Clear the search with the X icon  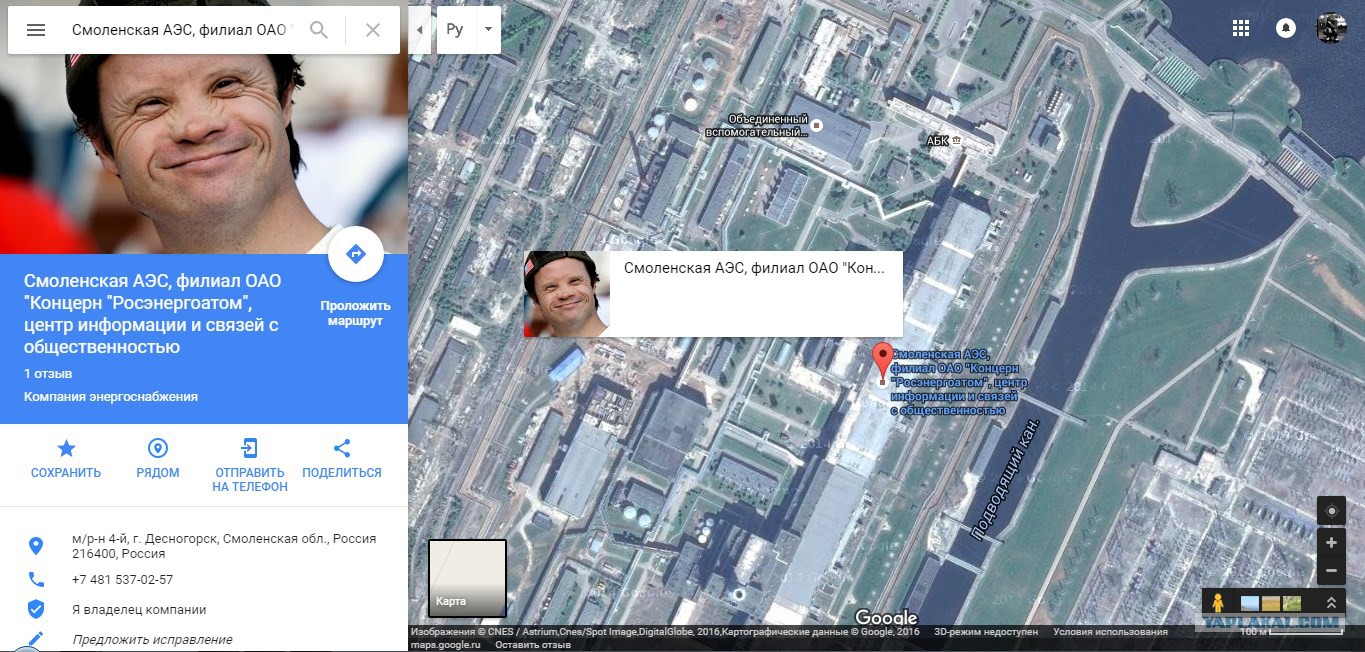(x=373, y=30)
